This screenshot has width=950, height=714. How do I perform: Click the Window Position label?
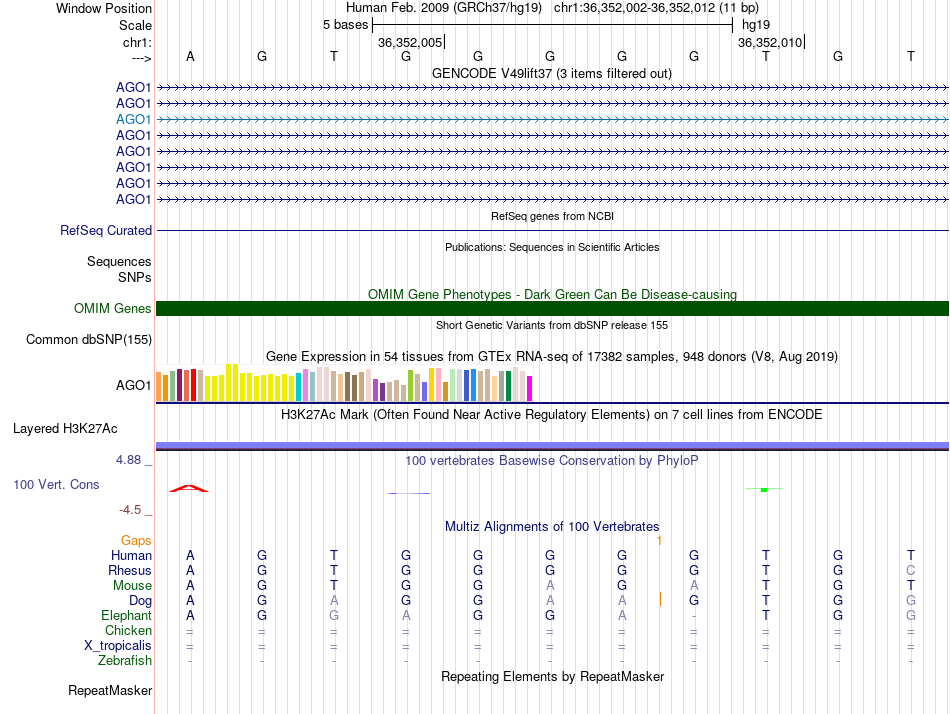(104, 8)
